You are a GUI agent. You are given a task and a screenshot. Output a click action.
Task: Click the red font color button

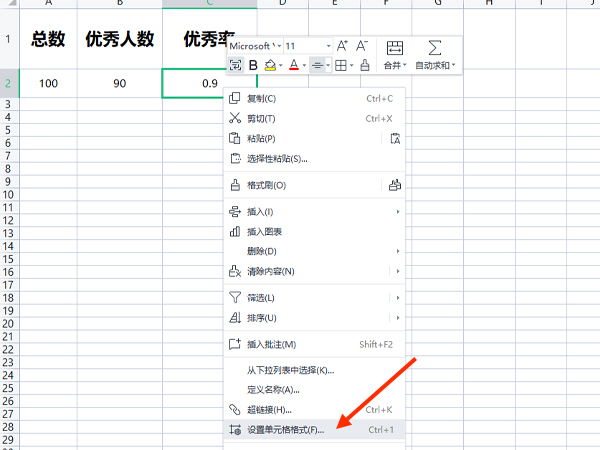293,65
